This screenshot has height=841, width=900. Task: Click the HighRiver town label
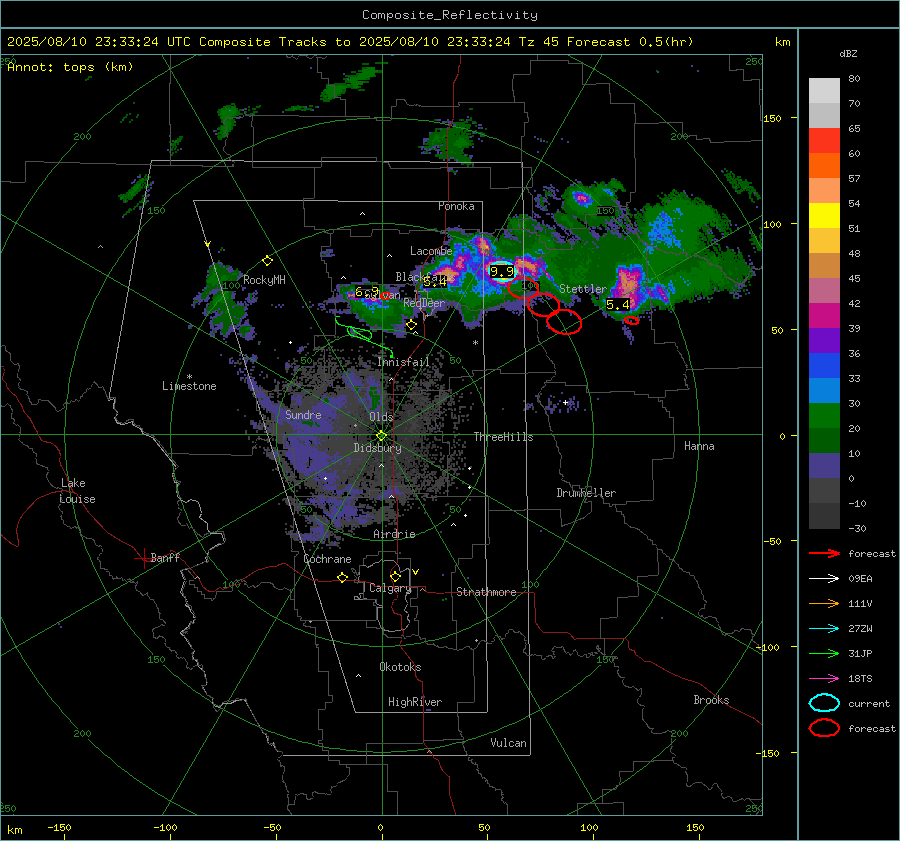[414, 702]
